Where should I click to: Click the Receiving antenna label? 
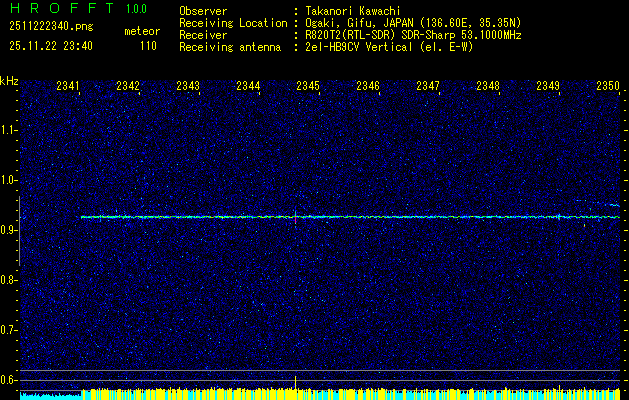pos(230,47)
